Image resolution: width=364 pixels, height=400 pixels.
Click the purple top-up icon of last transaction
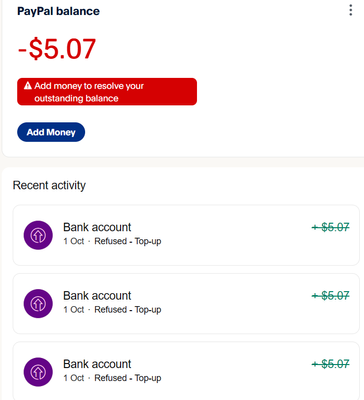(38, 372)
